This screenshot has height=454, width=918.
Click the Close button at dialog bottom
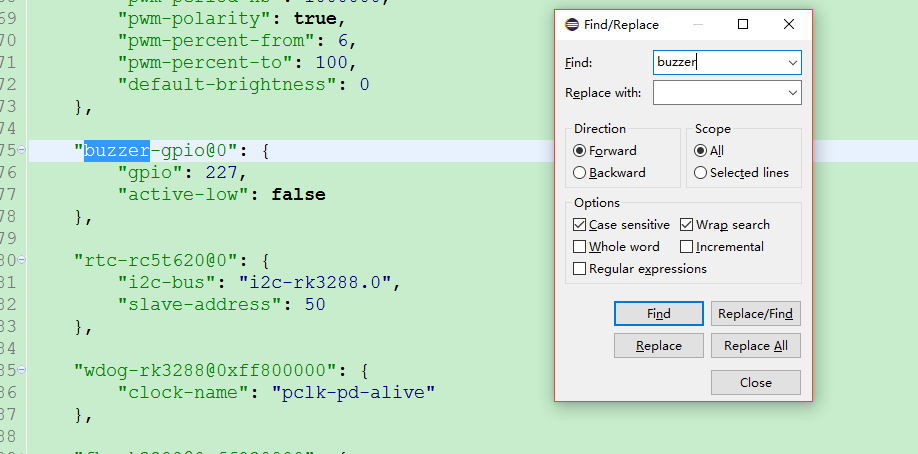click(x=755, y=382)
